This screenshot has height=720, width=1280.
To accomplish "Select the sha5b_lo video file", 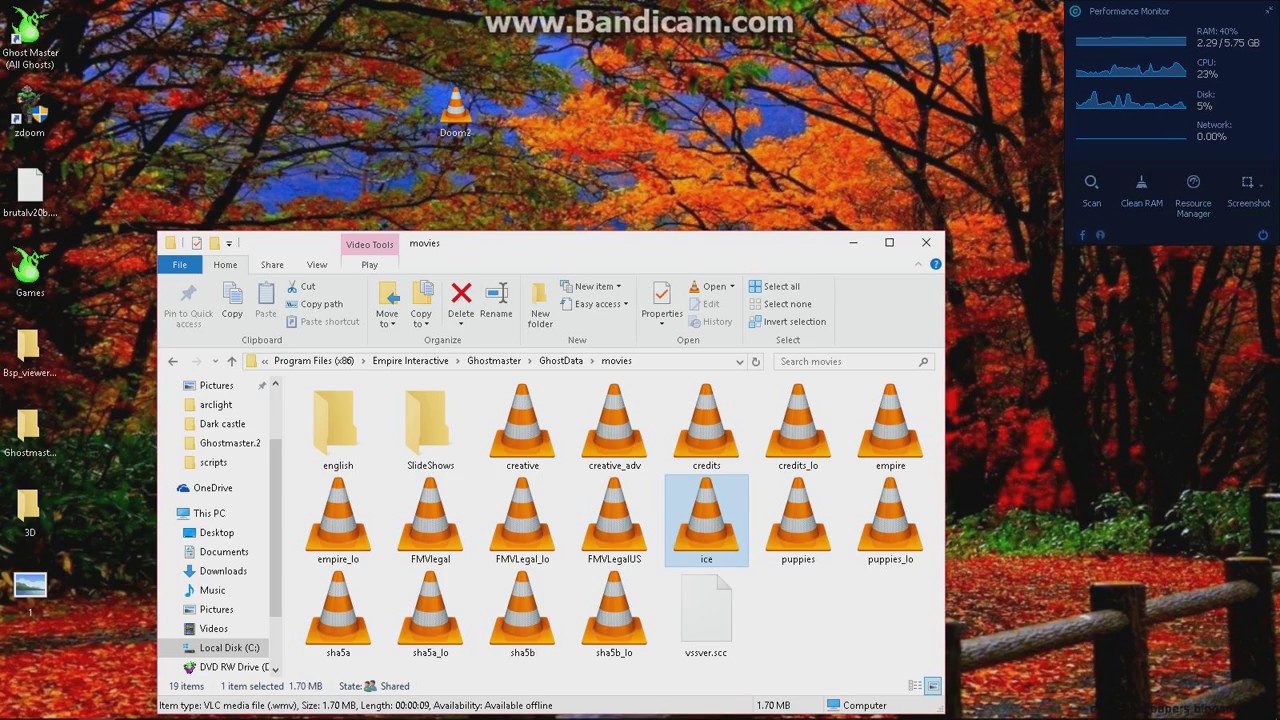I will click(614, 616).
